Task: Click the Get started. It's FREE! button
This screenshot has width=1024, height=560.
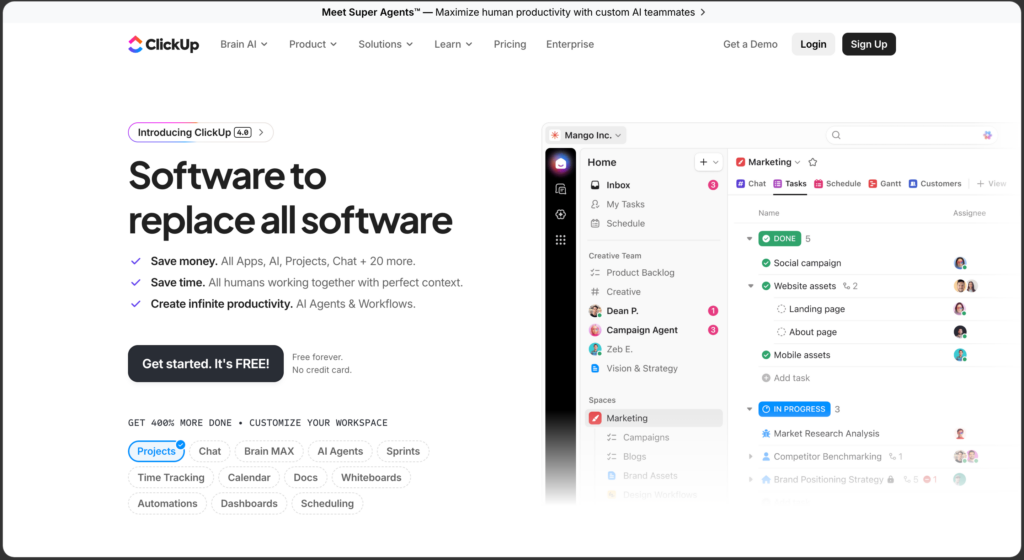Action: (x=206, y=364)
